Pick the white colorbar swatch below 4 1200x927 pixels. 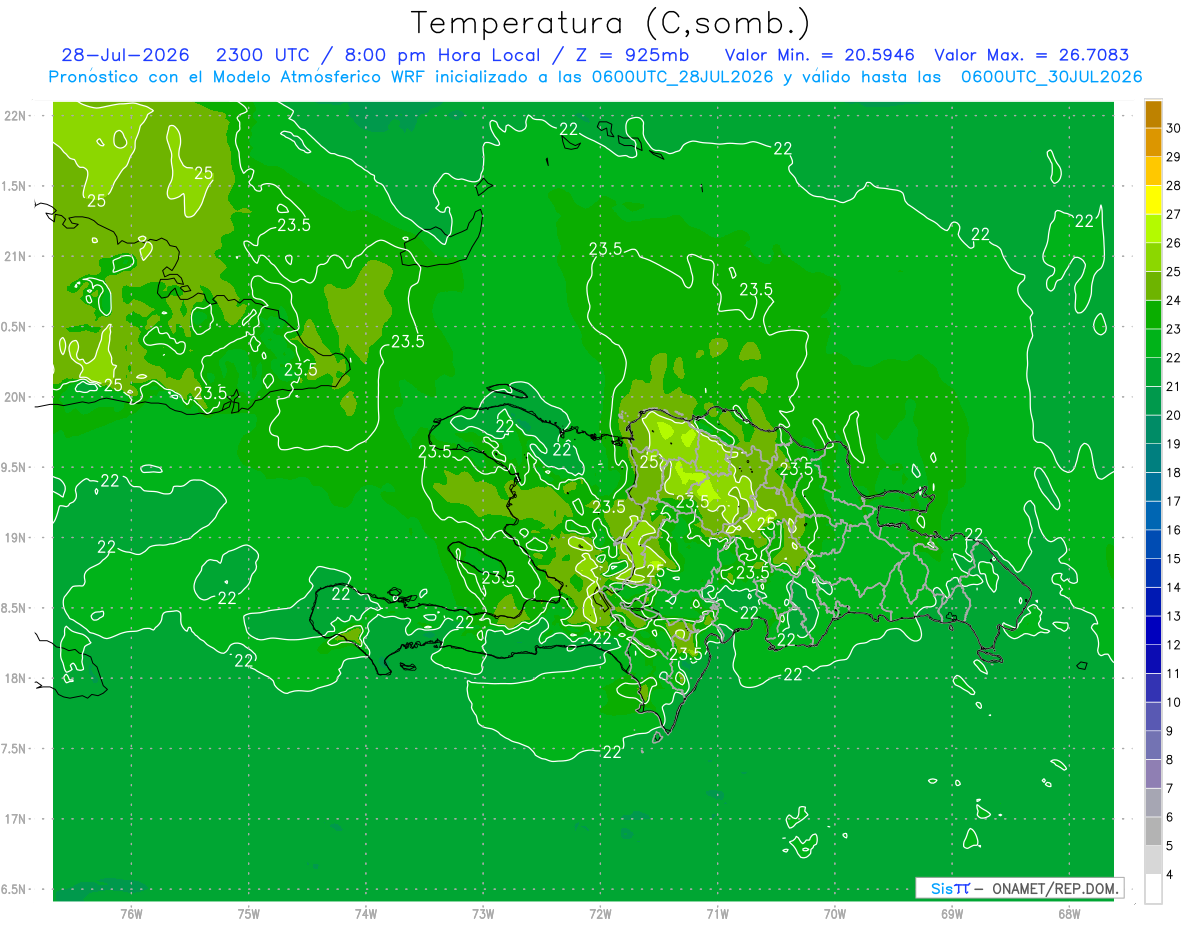click(x=1153, y=889)
